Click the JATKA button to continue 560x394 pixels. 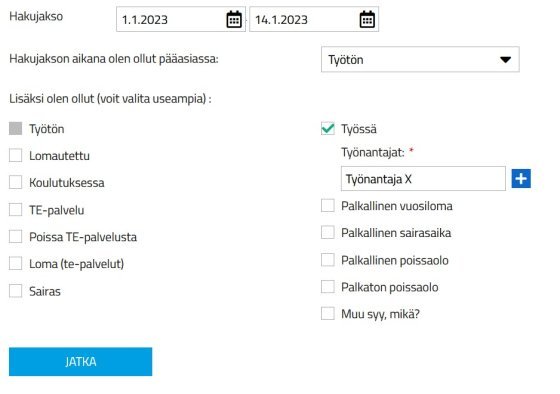pyautogui.click(x=80, y=361)
